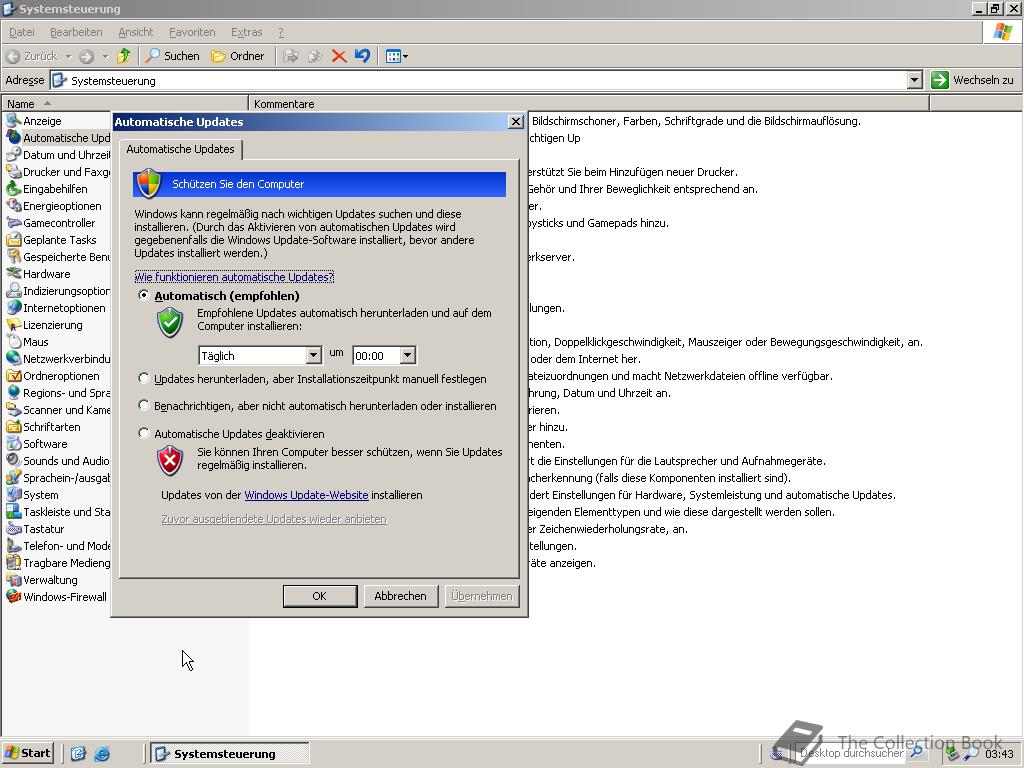Click the taskbar clock 03:43

click(x=999, y=754)
